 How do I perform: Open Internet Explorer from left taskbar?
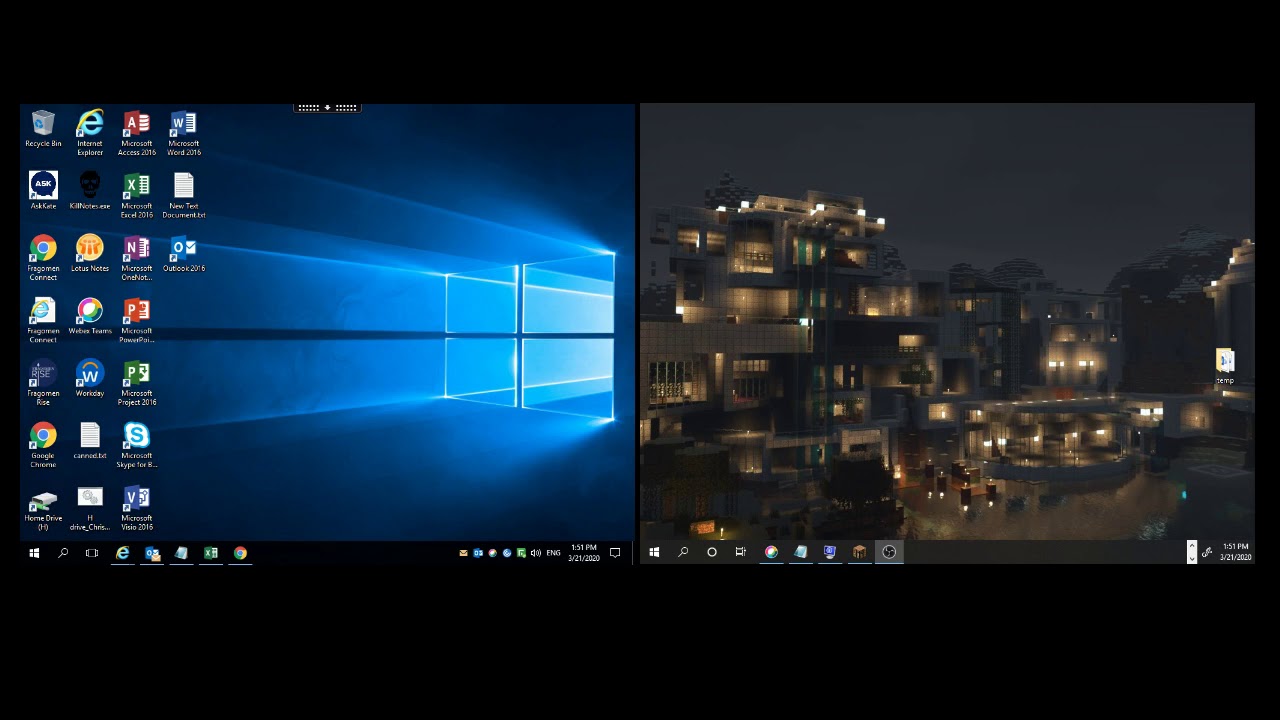pyautogui.click(x=122, y=553)
